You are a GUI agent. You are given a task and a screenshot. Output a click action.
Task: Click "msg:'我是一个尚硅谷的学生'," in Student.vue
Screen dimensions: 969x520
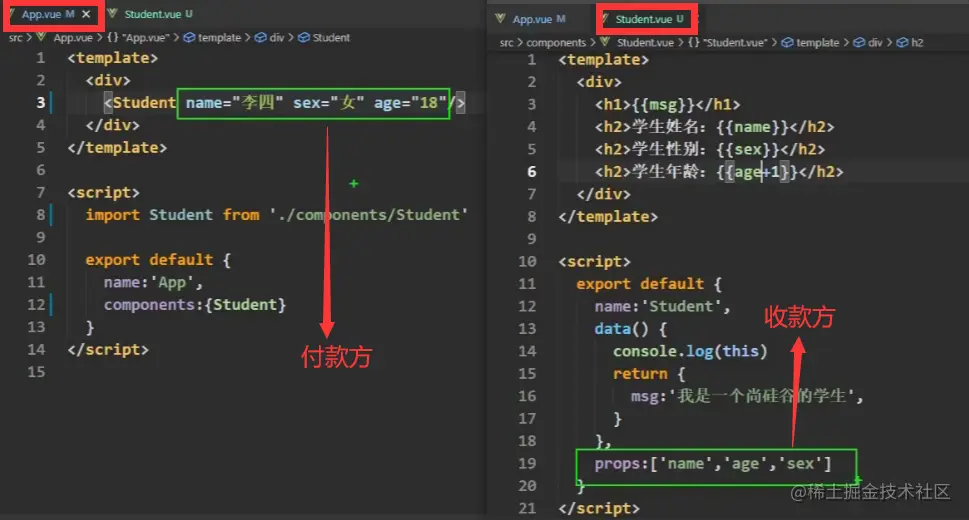click(747, 396)
